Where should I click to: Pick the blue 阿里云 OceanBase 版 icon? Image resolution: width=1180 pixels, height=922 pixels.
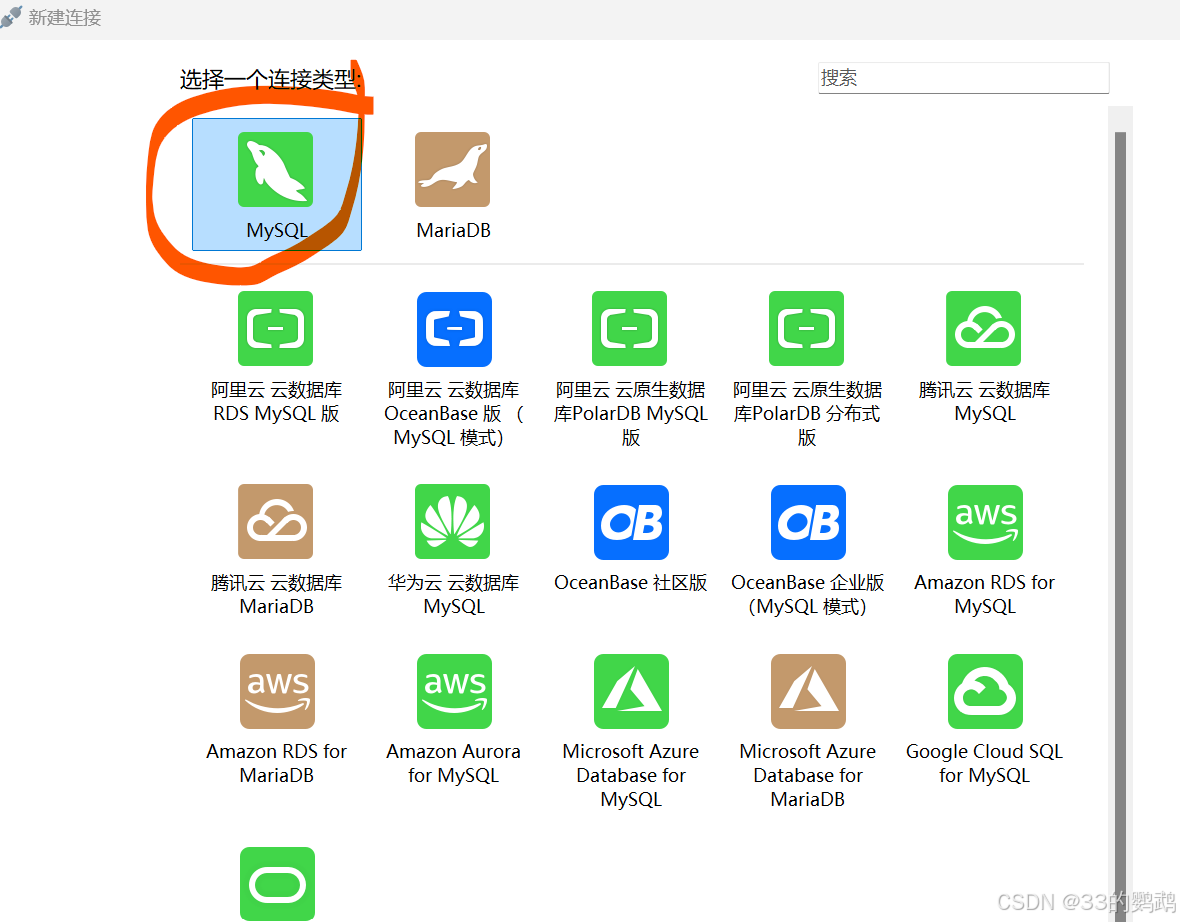point(454,329)
